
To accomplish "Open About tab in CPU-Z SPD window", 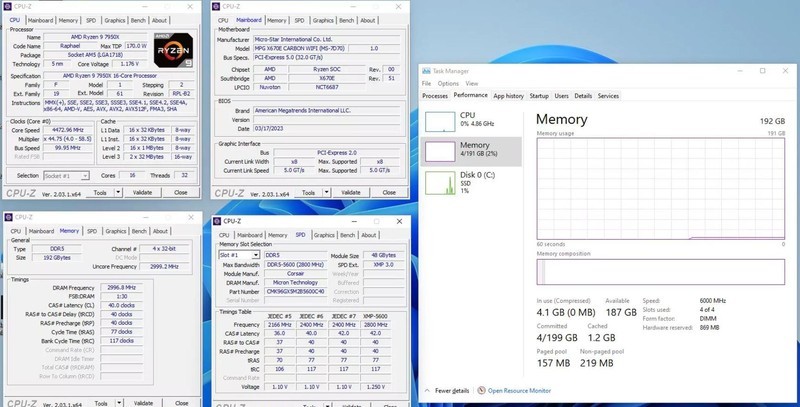I will click(368, 235).
